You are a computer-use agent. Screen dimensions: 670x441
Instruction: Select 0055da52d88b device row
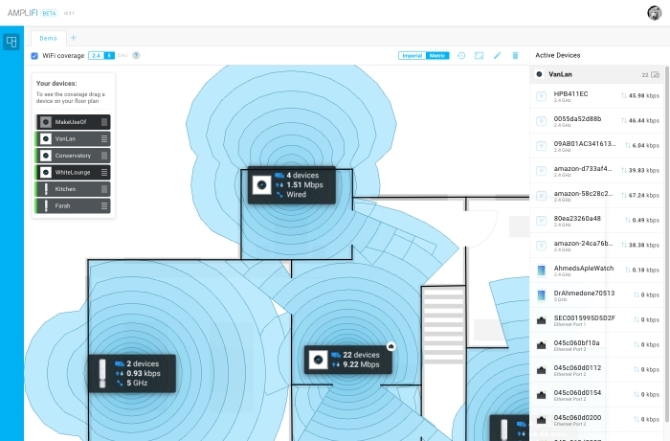coord(597,121)
